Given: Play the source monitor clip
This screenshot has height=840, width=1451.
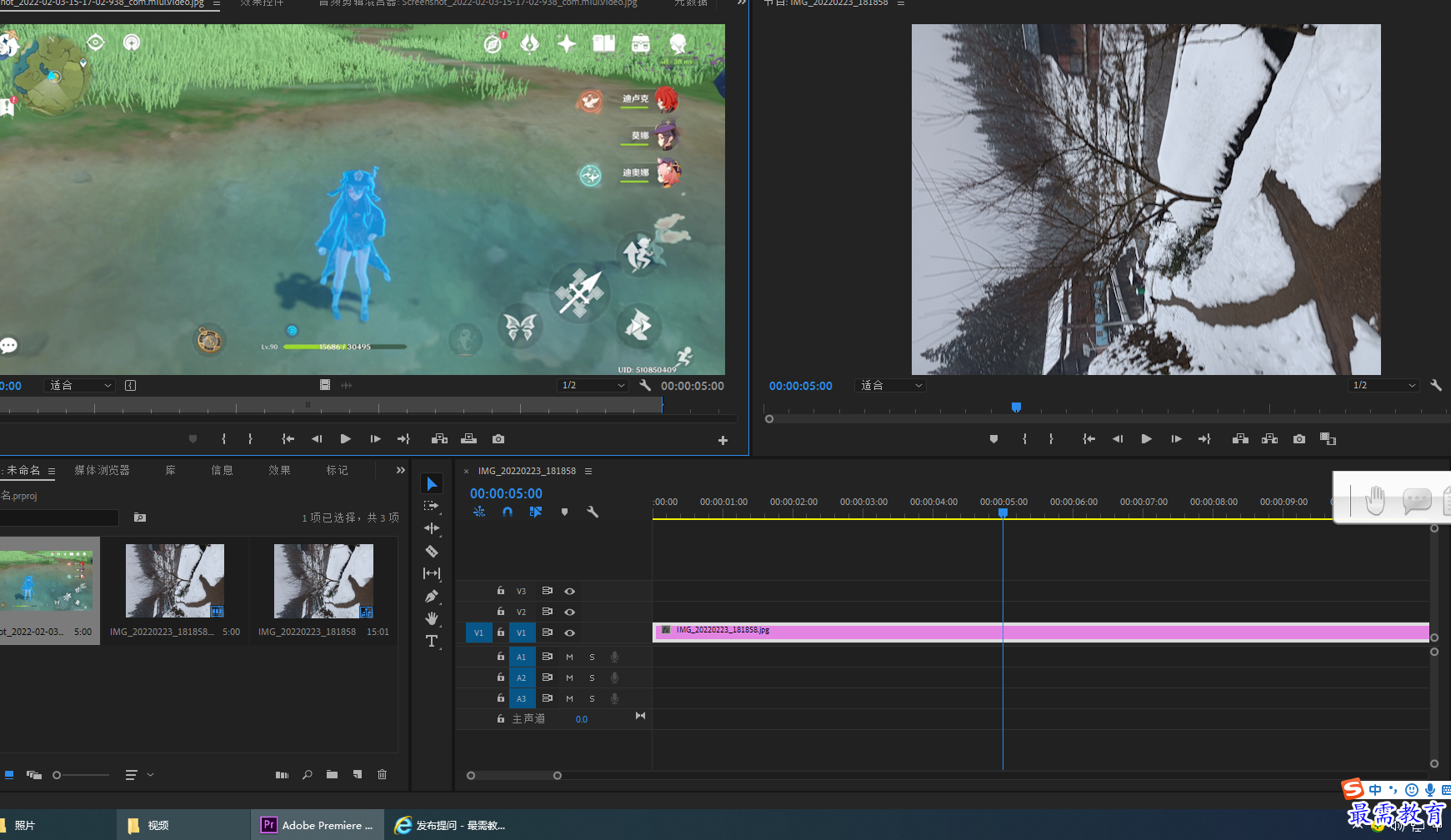Looking at the screenshot, I should (x=346, y=439).
